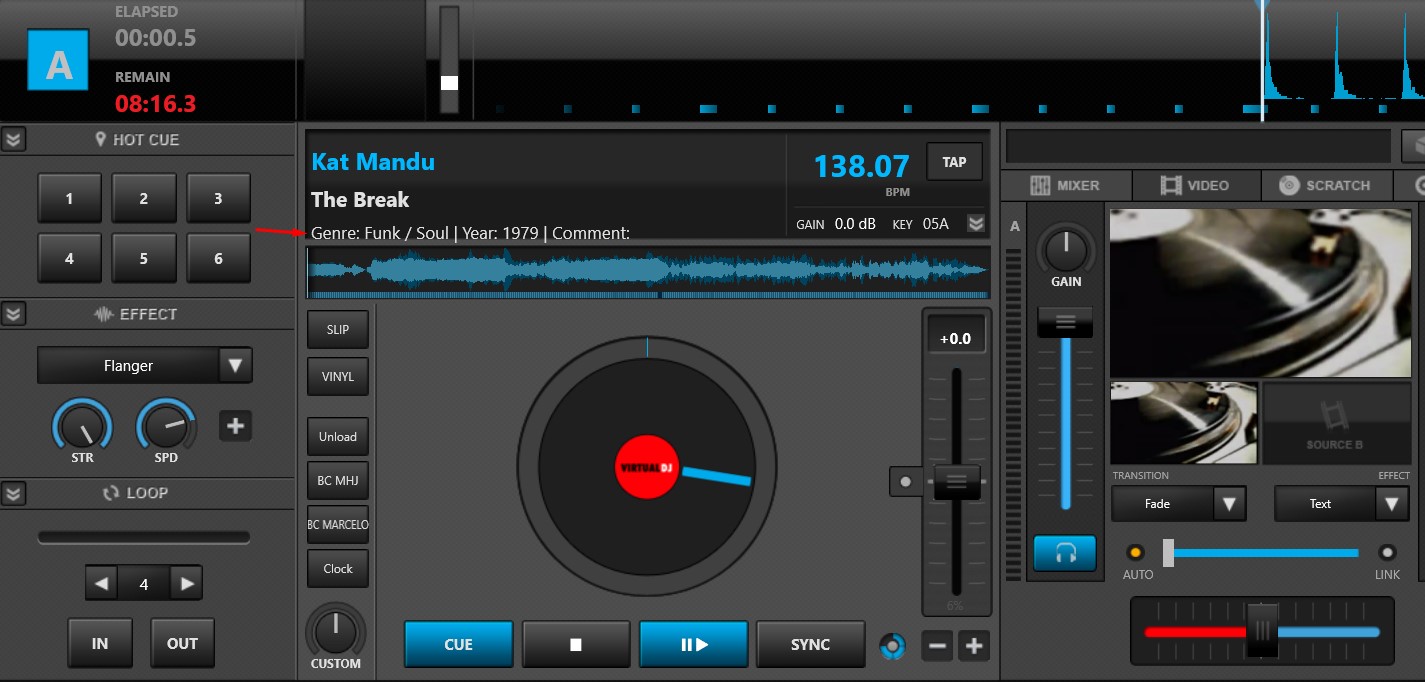1425x682 pixels.
Task: Click the SOURCE B video placeholder
Action: 1335,422
